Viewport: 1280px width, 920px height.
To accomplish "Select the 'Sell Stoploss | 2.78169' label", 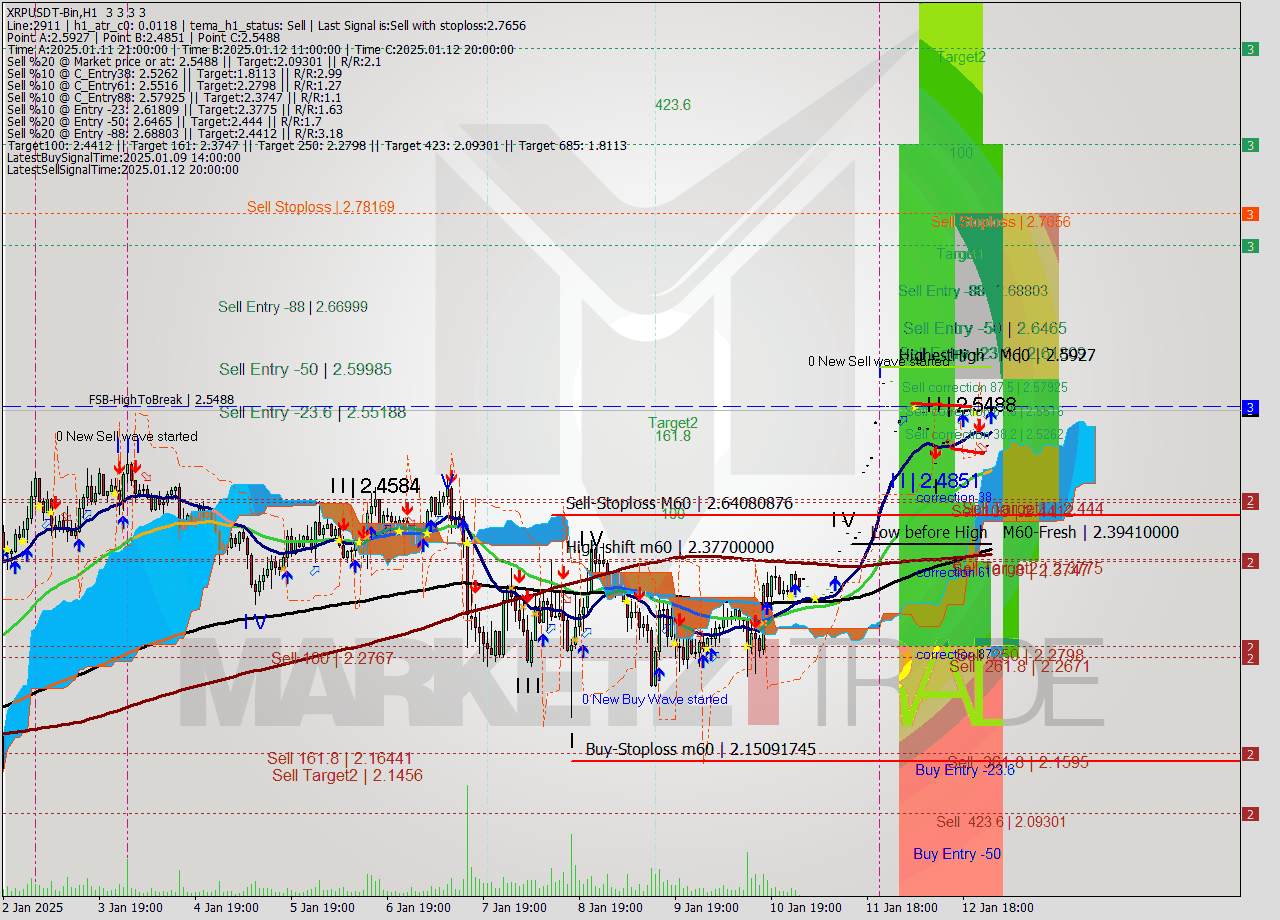I will [x=321, y=207].
